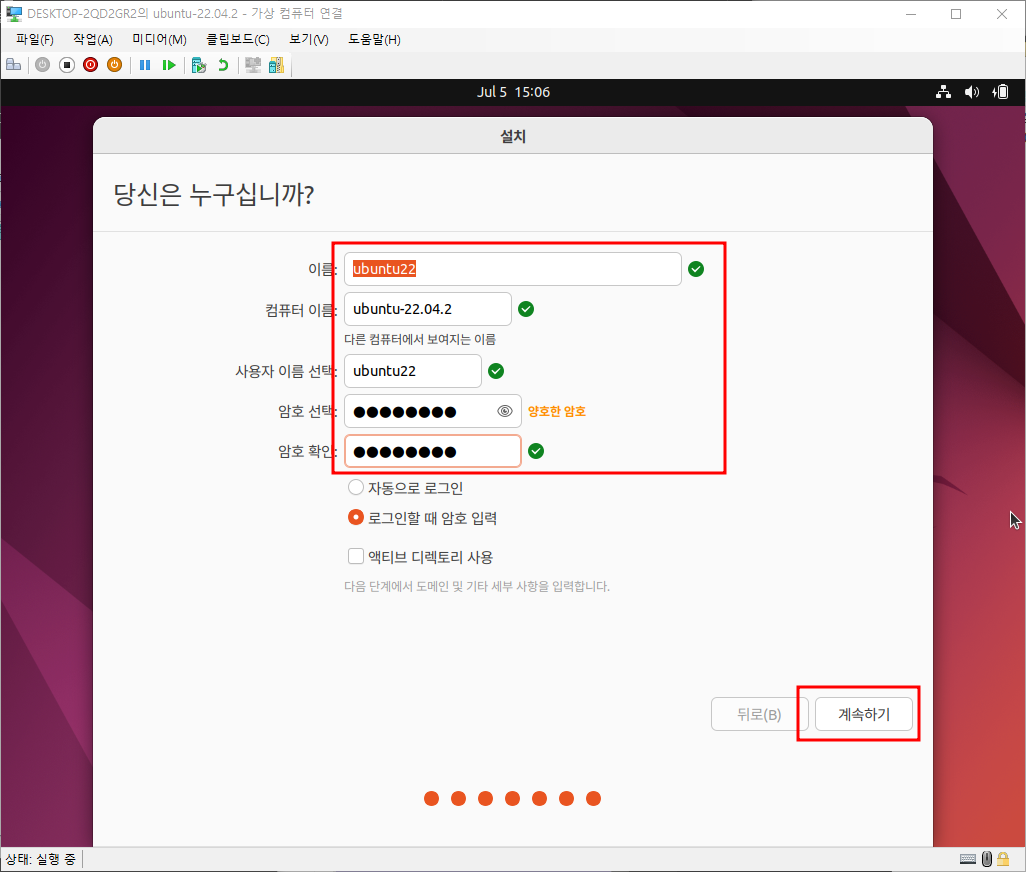
Task: Create a checkpoint with the toolbar icon
Action: click(x=199, y=65)
